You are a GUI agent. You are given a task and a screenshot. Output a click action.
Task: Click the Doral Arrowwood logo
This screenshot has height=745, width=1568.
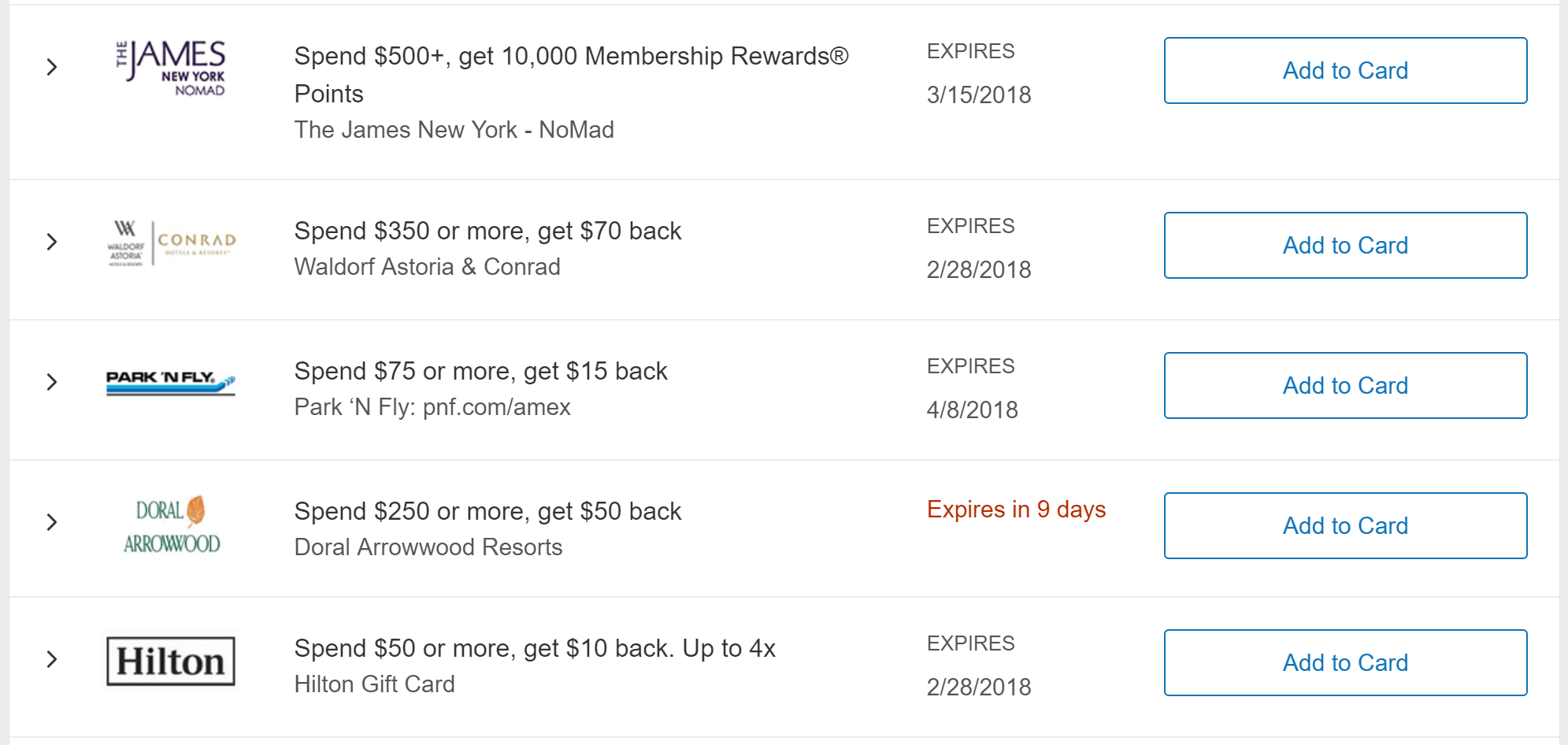[171, 525]
